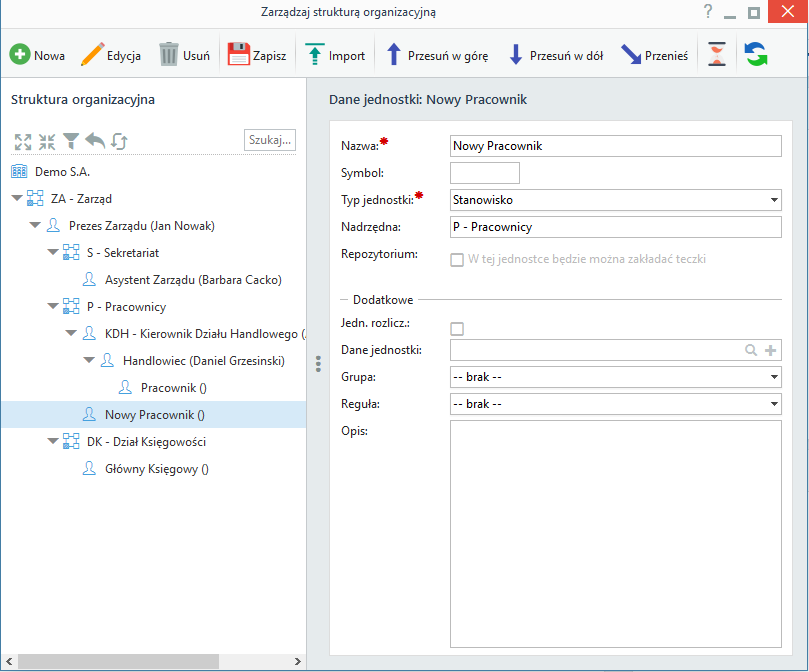Screen dimensions: 809x672
Task: Collapse the KDH - Kierownik Działu Handlowego node
Action: tap(71, 333)
